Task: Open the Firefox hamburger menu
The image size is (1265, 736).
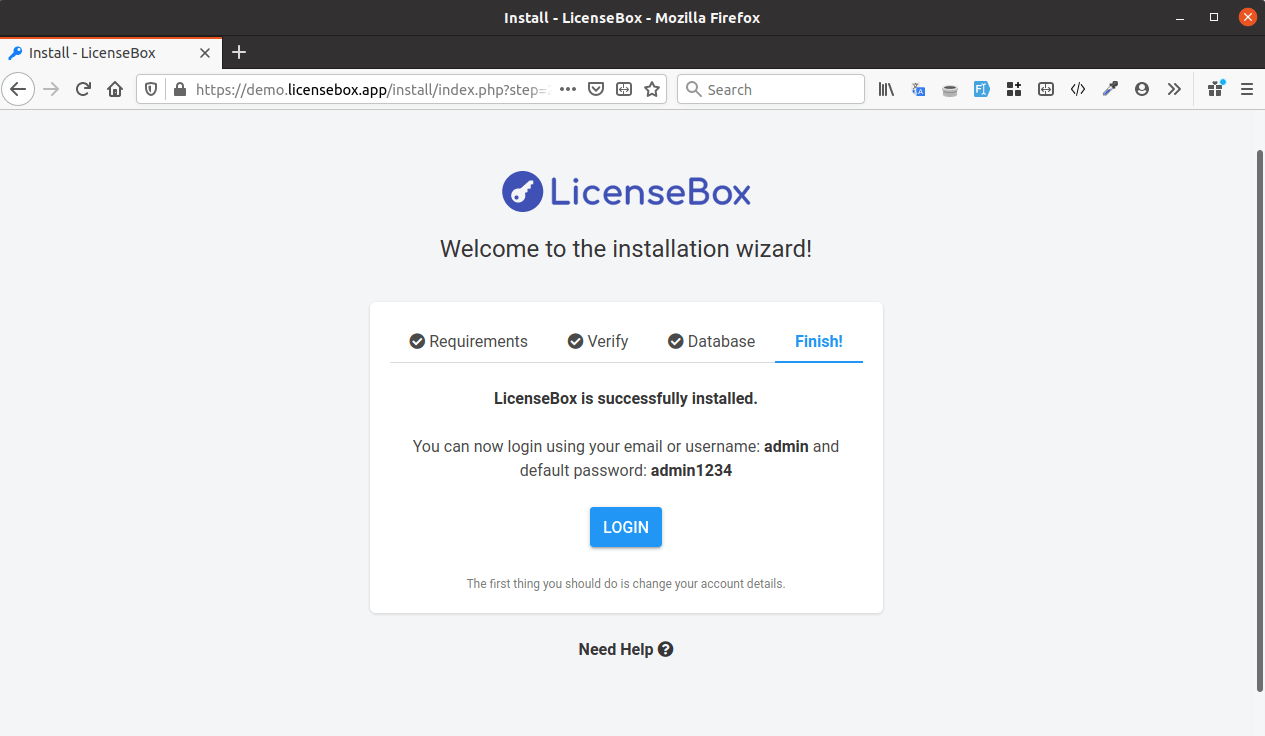Action: pos(1247,89)
